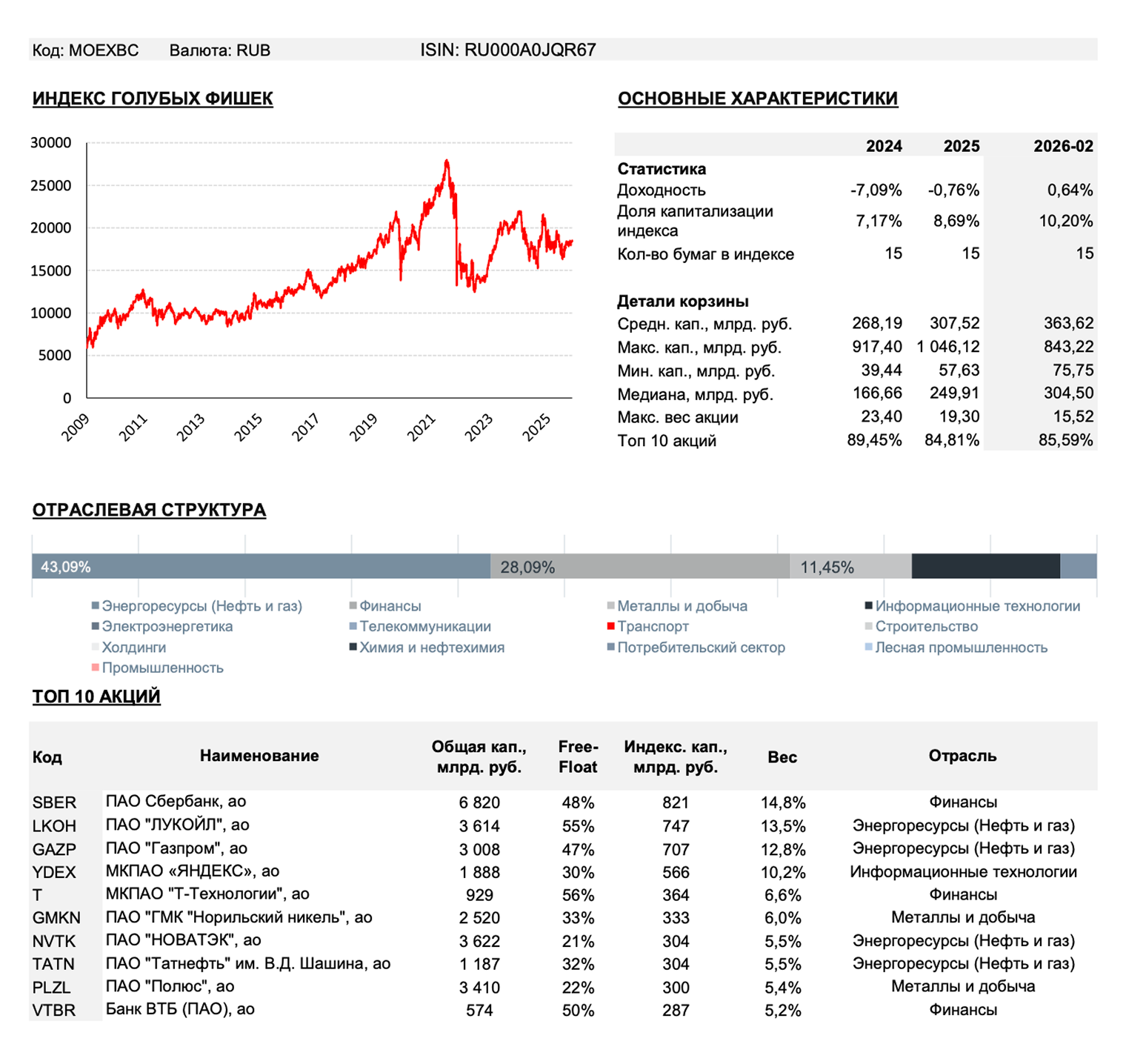This screenshot has width=1126, height=1064.
Task: Click the Энергоресурсы (Нефть и газ) legend color square
Action: (x=95, y=606)
